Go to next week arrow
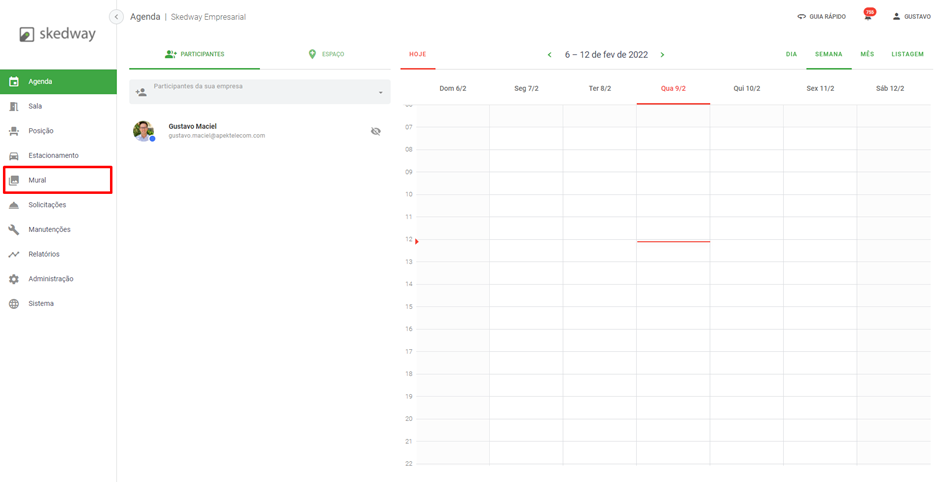Screen dimensions: 945x482 pos(662,55)
